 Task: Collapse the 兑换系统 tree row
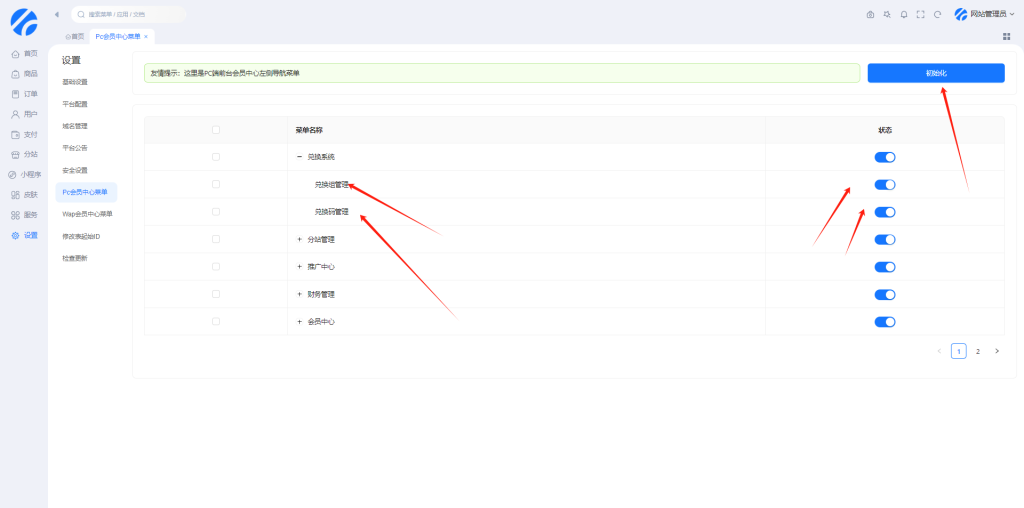(x=299, y=157)
